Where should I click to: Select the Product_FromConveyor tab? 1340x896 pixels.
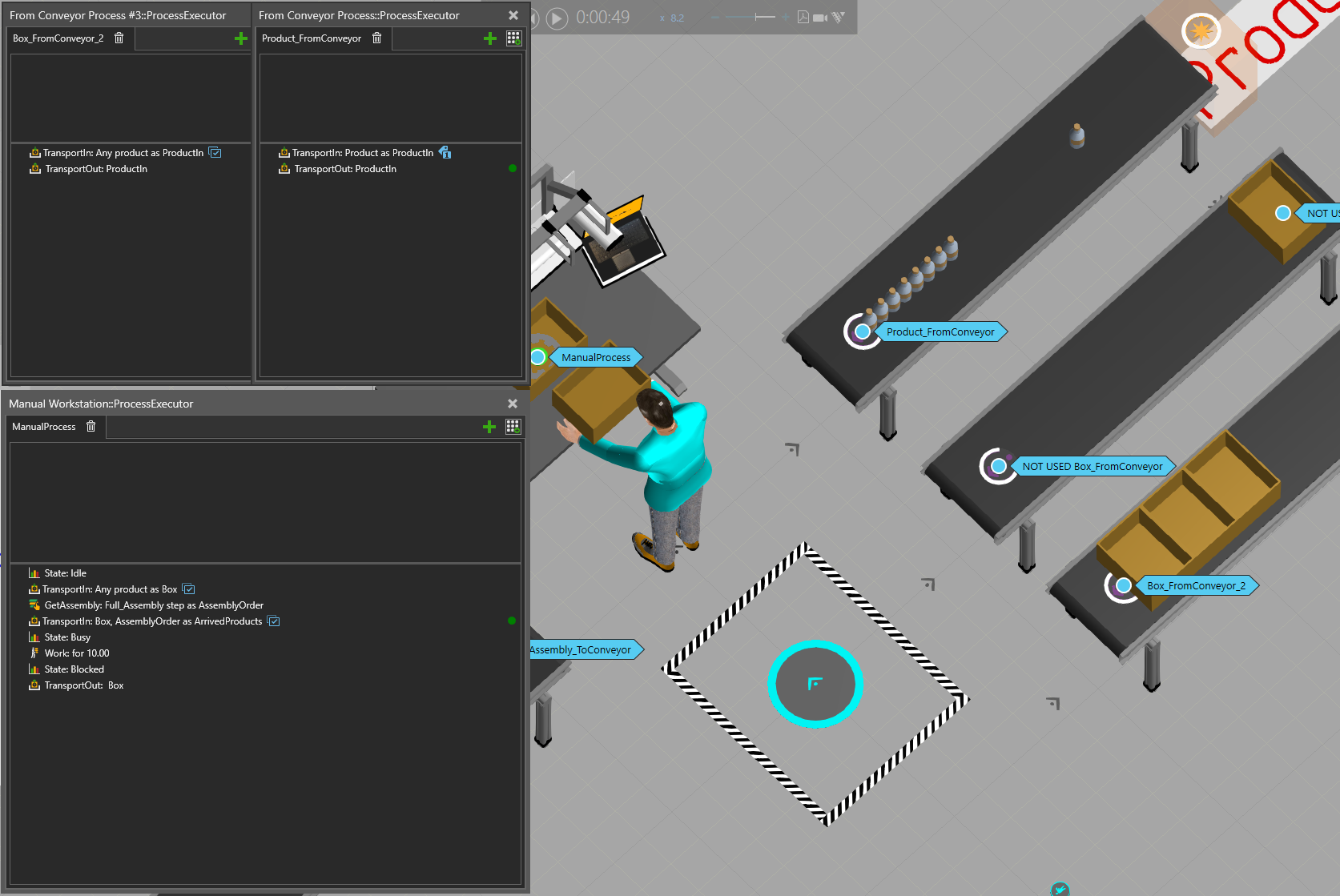pos(312,38)
